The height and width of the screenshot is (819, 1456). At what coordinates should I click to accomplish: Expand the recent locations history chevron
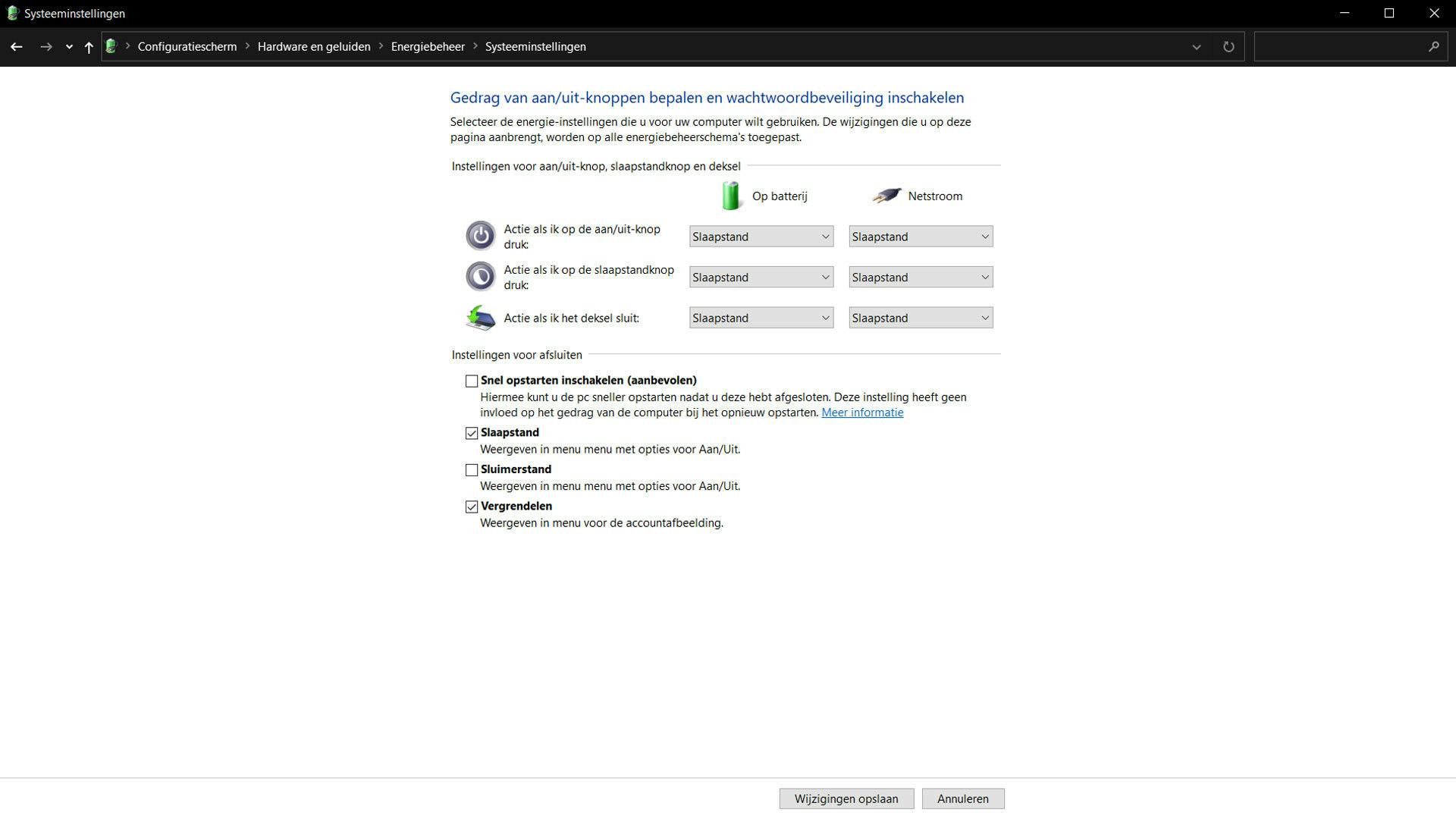point(69,47)
